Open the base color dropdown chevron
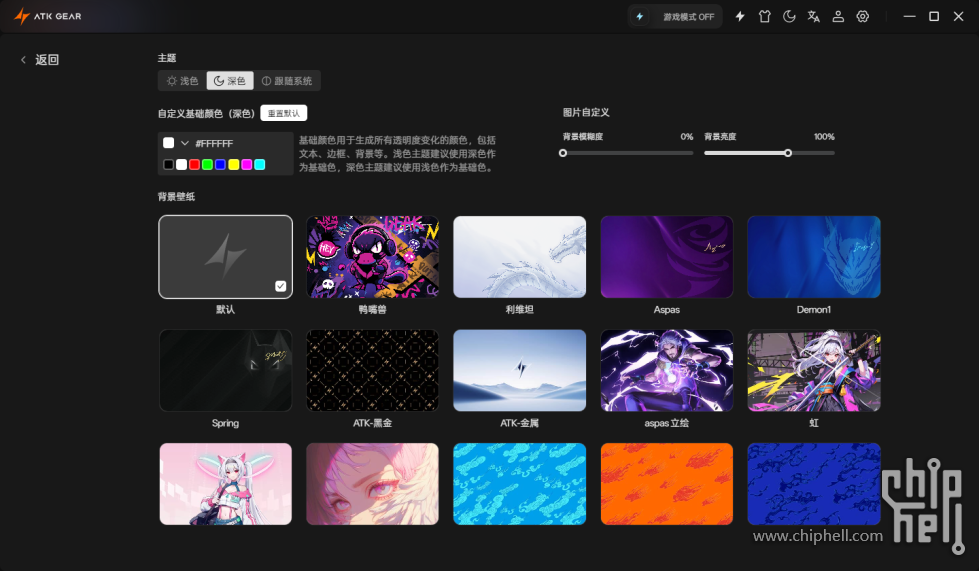This screenshot has height=571, width=979. 185,143
